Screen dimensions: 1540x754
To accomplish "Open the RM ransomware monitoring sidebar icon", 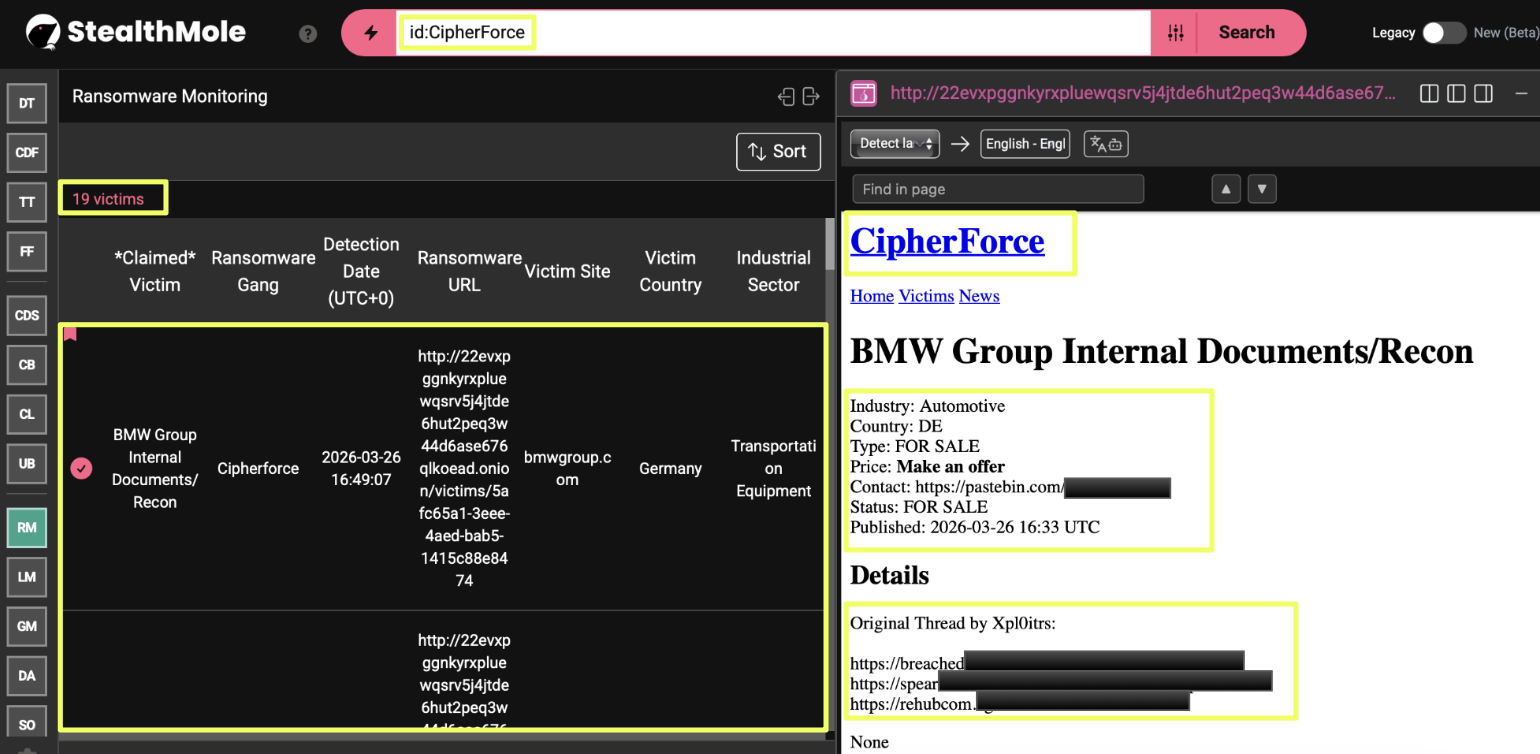I will click(27, 527).
